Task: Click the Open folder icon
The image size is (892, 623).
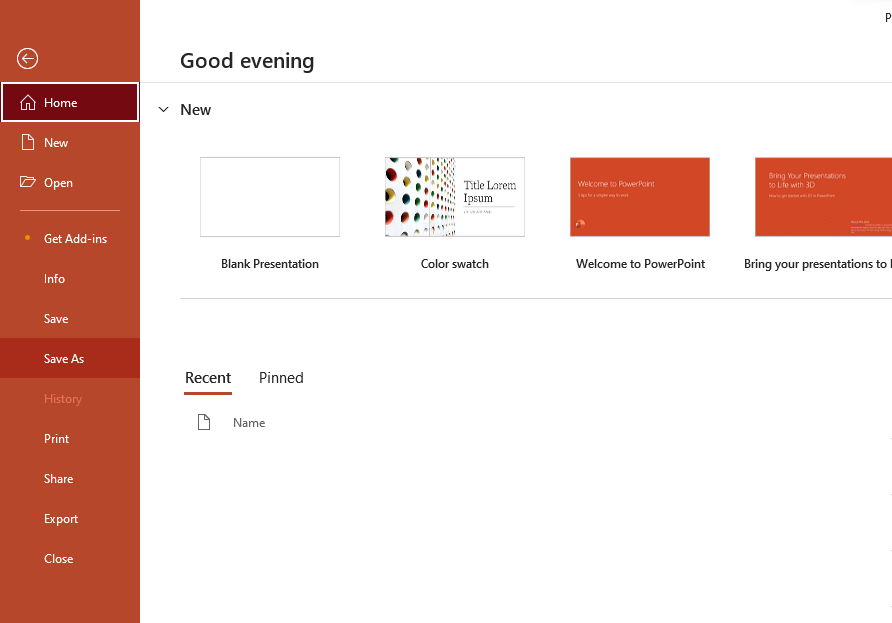Action: pyautogui.click(x=28, y=183)
